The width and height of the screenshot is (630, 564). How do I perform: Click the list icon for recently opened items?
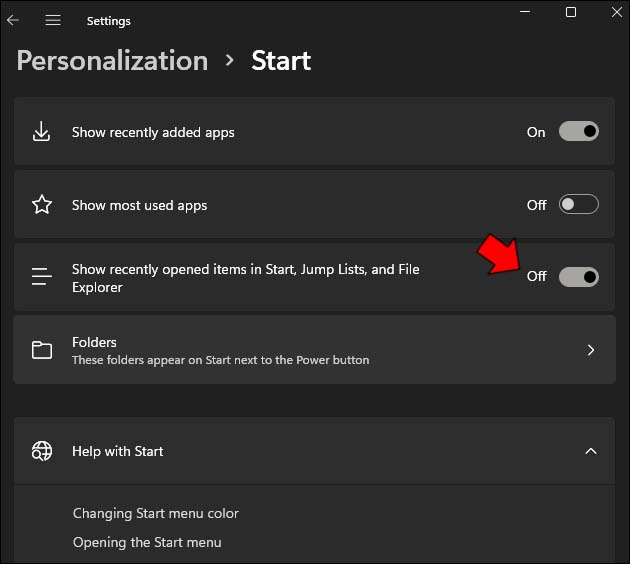point(42,277)
